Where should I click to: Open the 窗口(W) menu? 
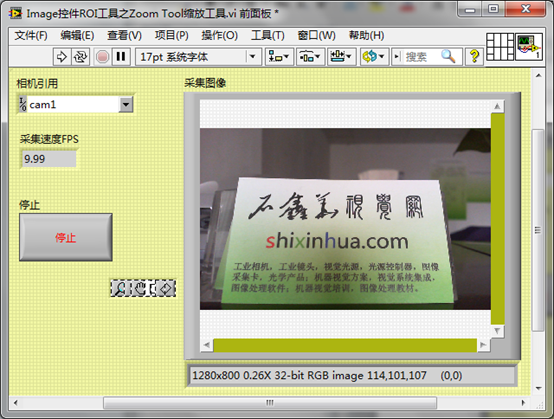pyautogui.click(x=316, y=35)
